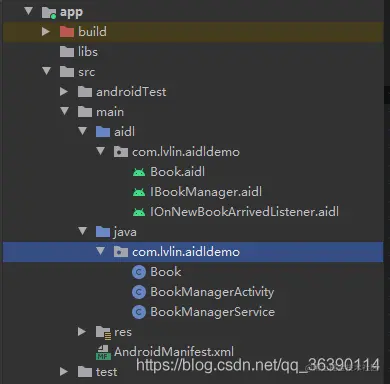This screenshot has height=384, width=390.
Task: Select the src folder label
Action: coord(87,72)
